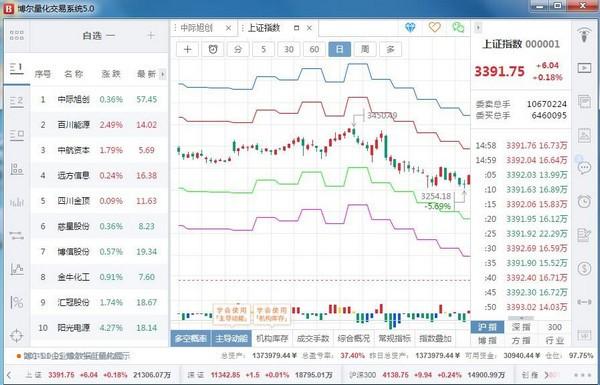Screen dimensions: 600x385
Task: Select the 方指 button
Action: (521, 340)
